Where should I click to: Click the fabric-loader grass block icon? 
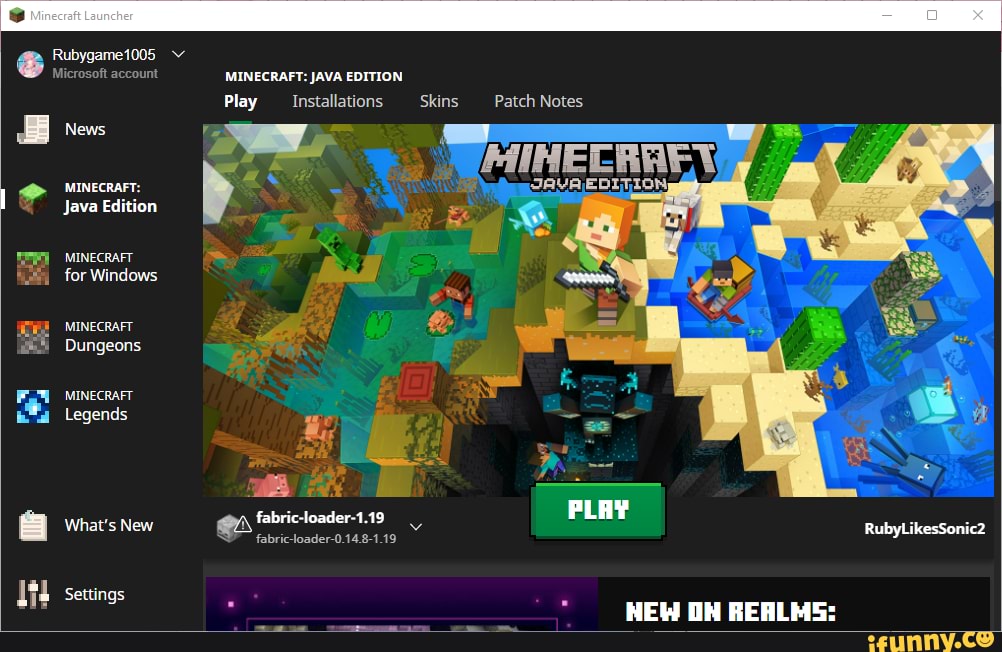228,528
